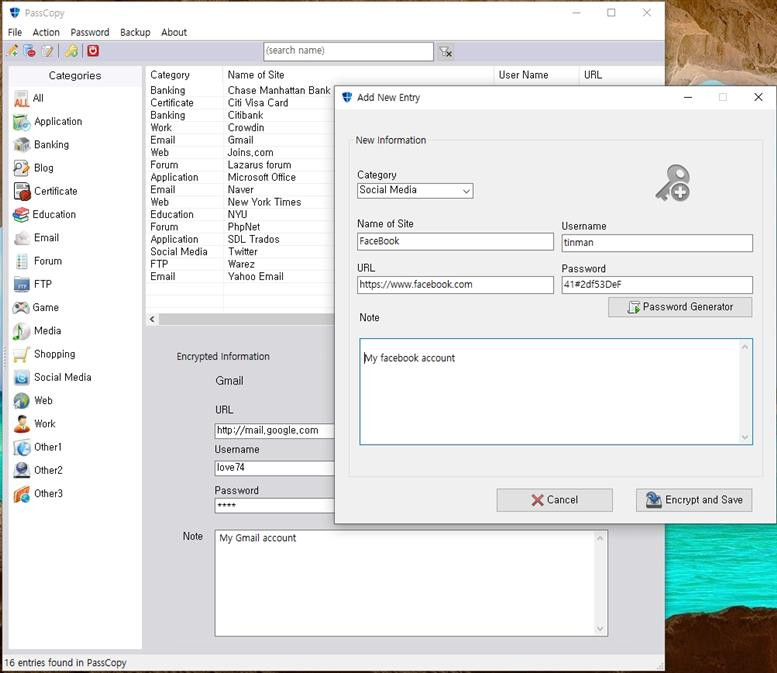Click the Password Generator button

pyautogui.click(x=680, y=307)
